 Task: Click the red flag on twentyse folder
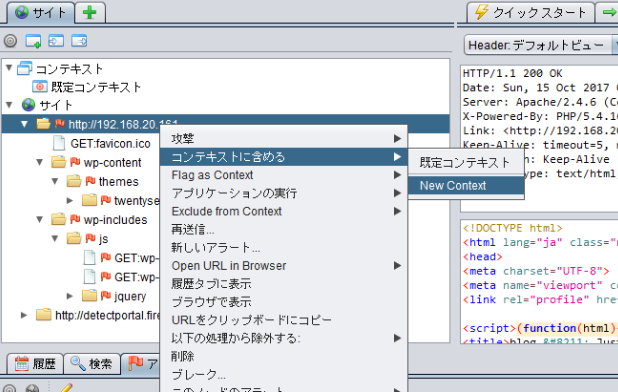point(106,200)
